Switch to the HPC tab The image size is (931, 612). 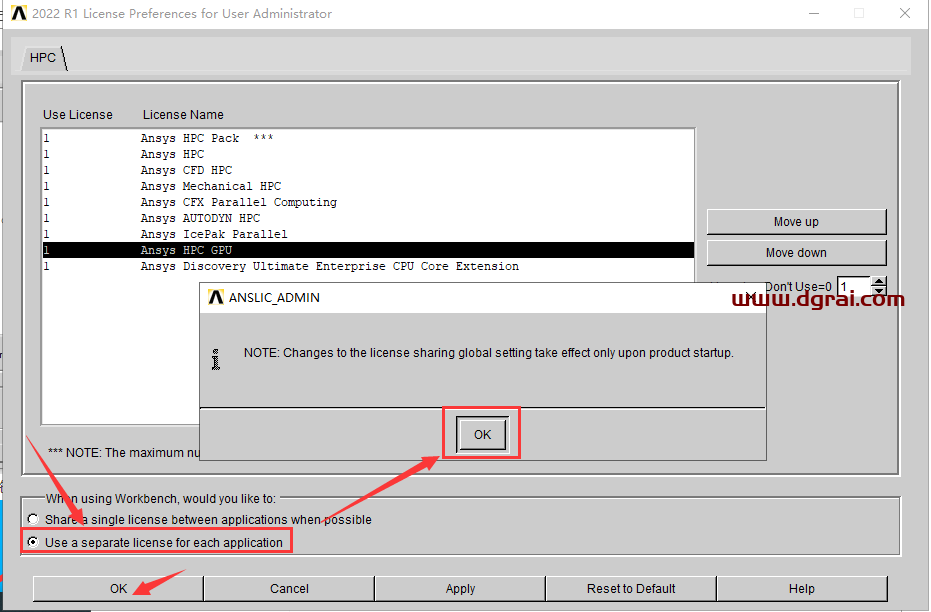point(43,58)
